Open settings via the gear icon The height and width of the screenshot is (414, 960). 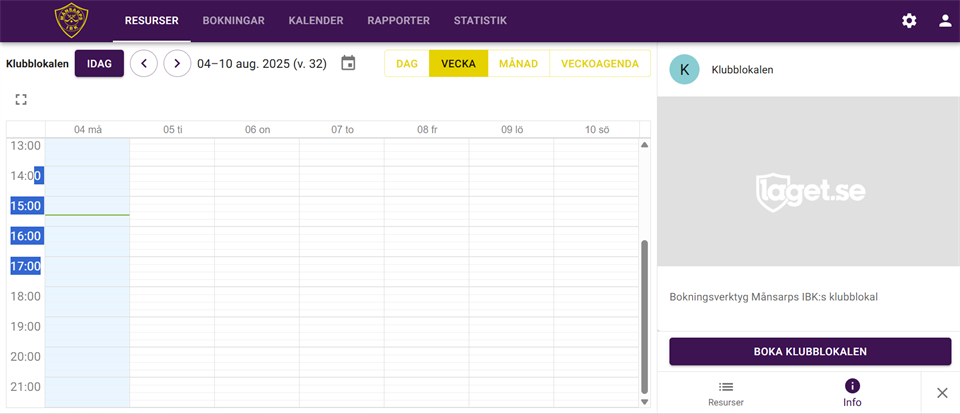[909, 21]
